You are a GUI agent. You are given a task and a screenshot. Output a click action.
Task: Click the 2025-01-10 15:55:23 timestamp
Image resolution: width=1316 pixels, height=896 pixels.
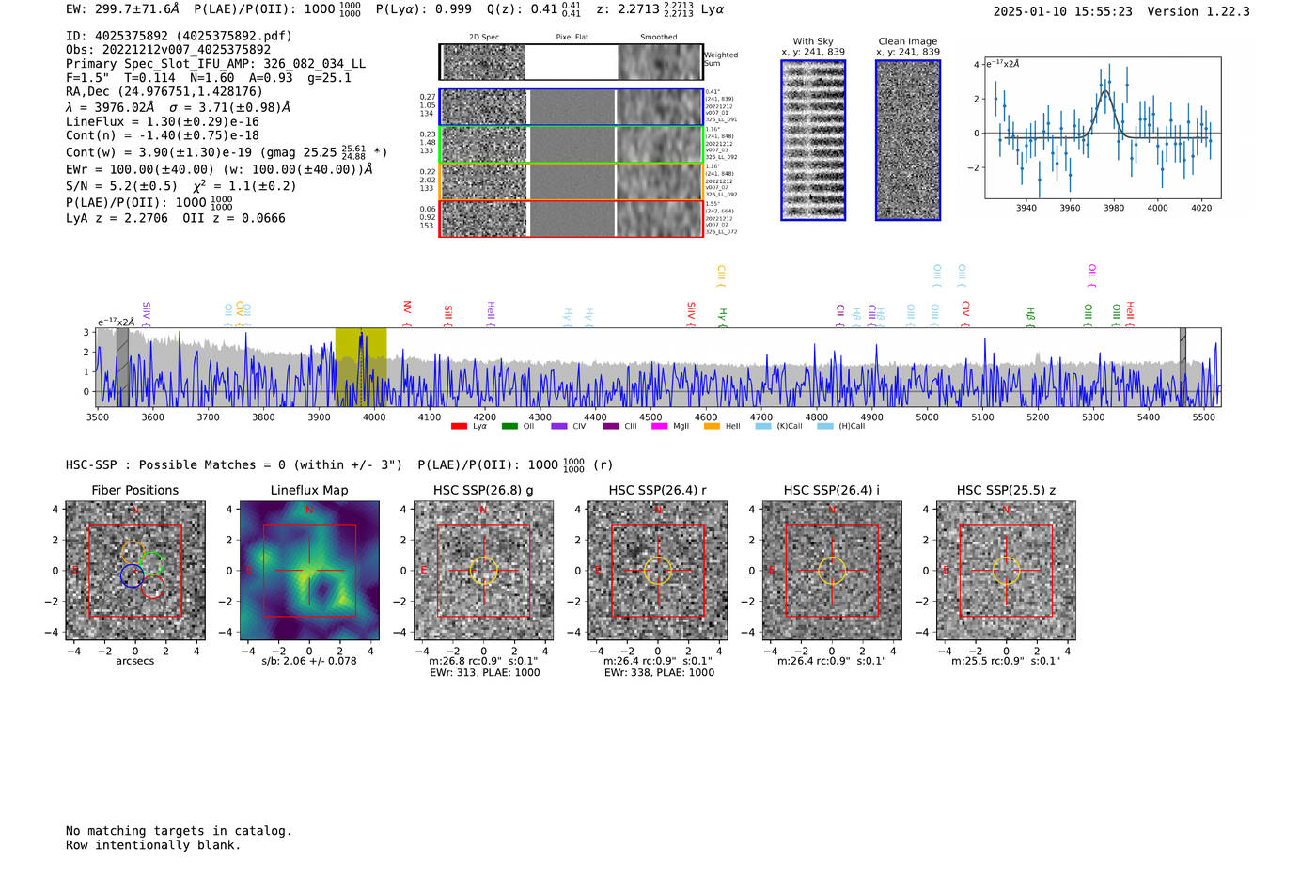point(1062,11)
